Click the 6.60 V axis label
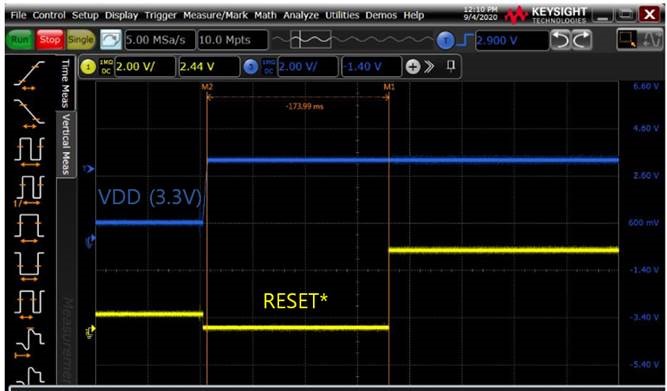 click(x=646, y=86)
